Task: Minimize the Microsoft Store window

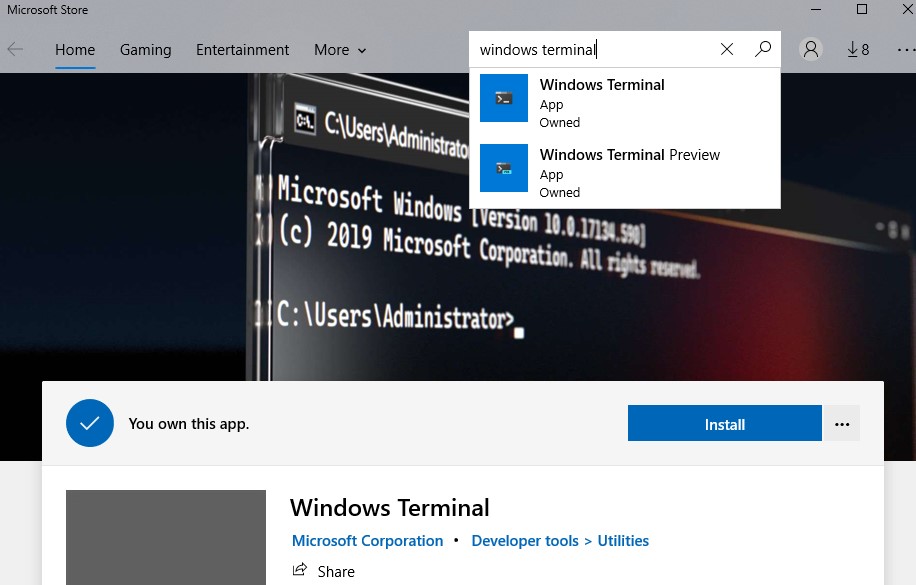Action: 816,9
